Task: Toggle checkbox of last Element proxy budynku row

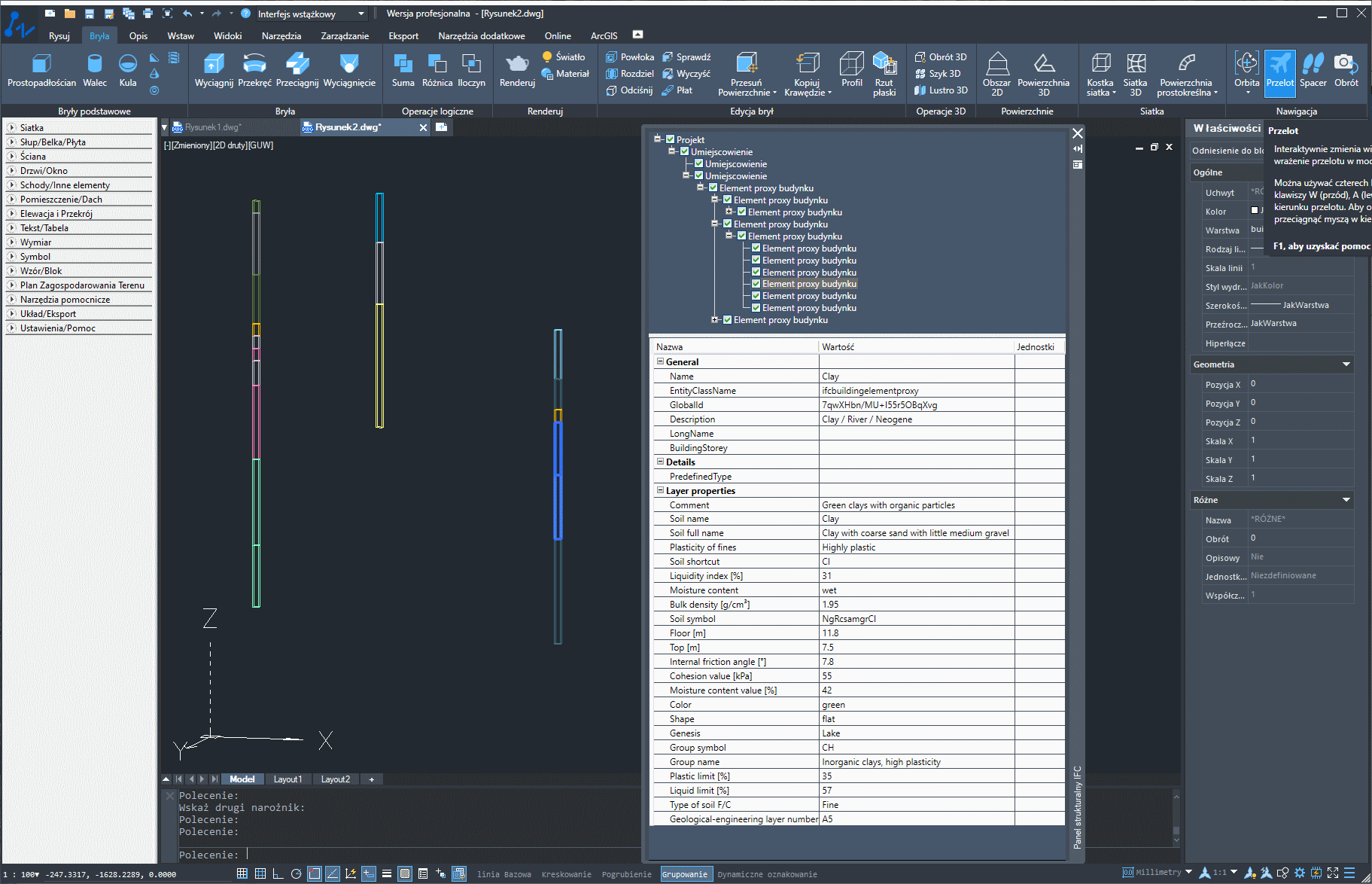Action: coord(728,320)
